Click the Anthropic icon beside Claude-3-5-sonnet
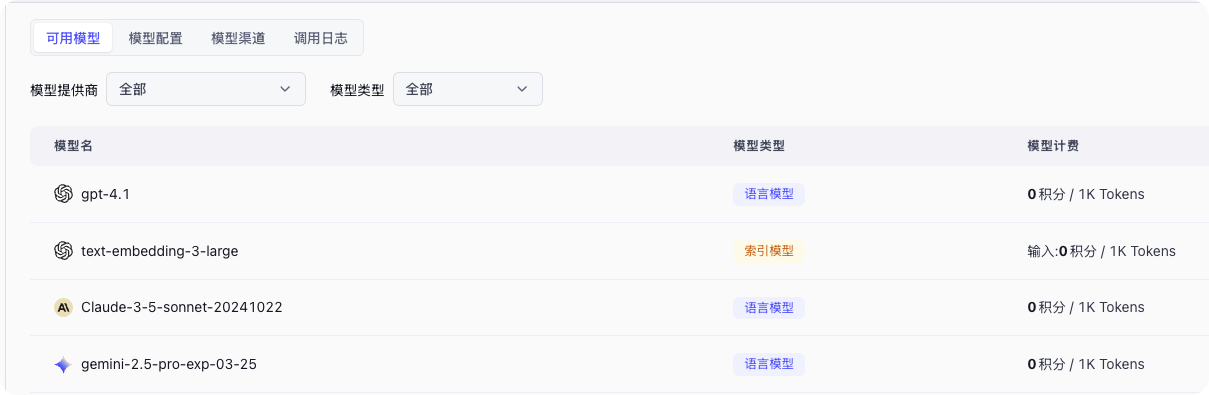The height and width of the screenshot is (395, 1209). (63, 307)
